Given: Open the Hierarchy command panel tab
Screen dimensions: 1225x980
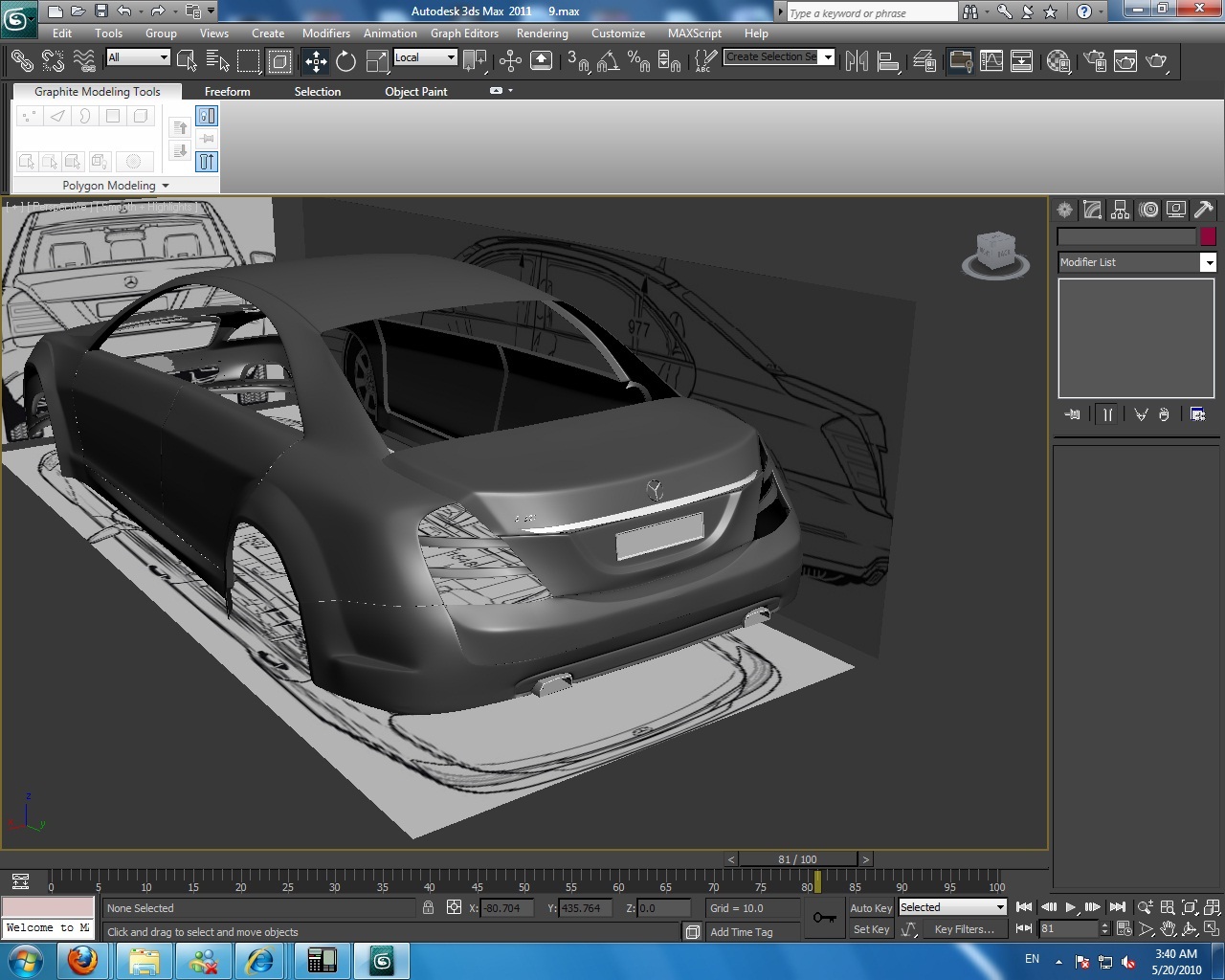Looking at the screenshot, I should pos(1121,210).
